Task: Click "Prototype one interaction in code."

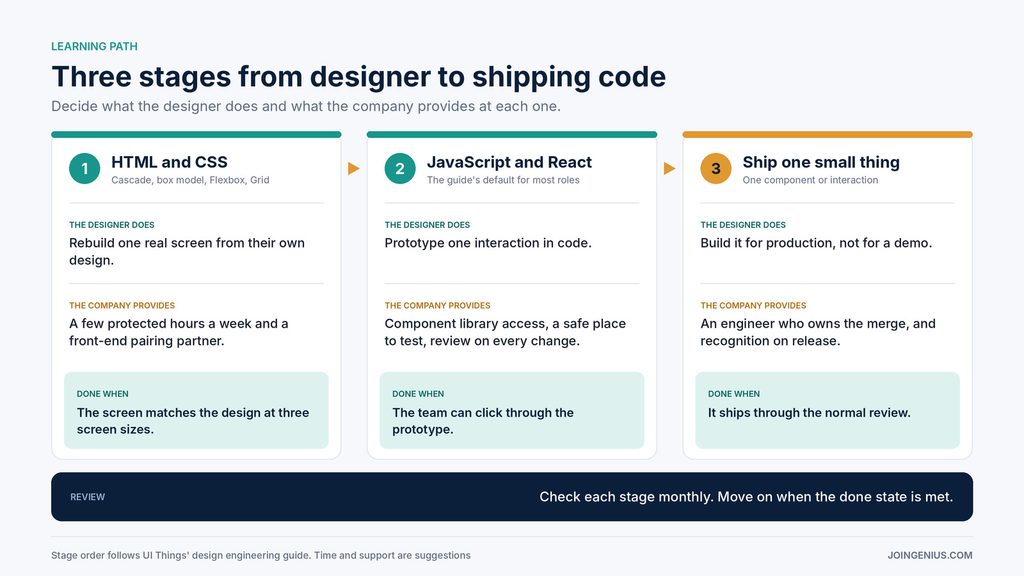Action: pos(488,243)
